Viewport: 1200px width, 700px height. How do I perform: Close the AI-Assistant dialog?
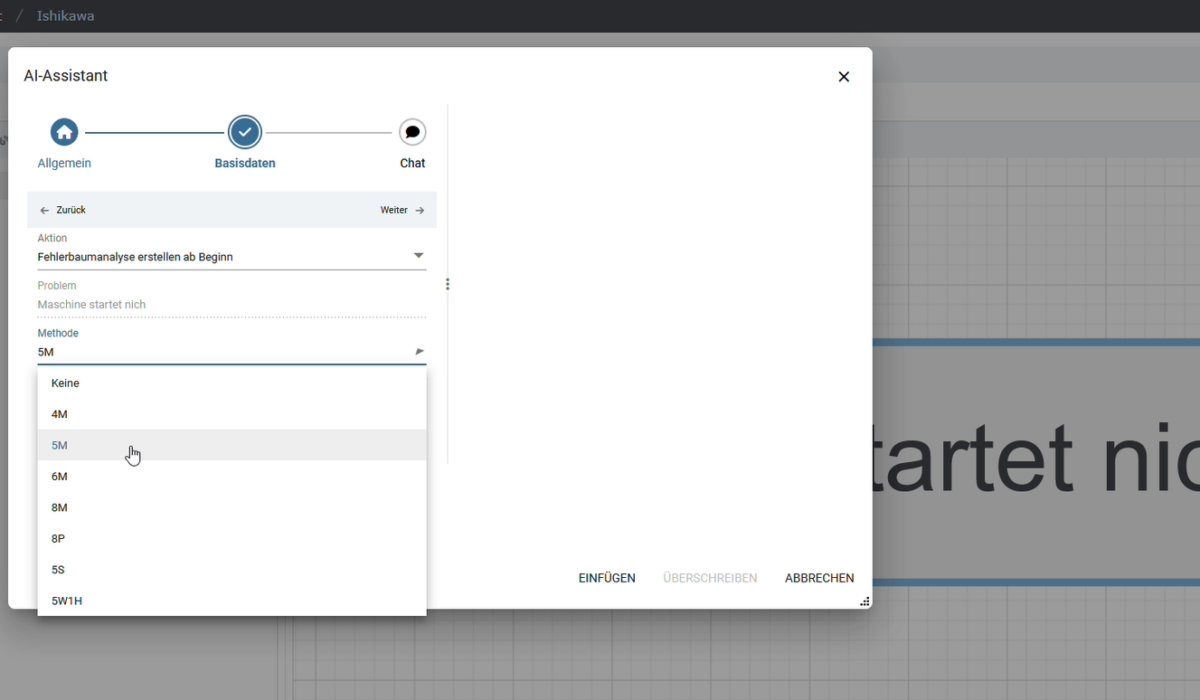click(844, 76)
